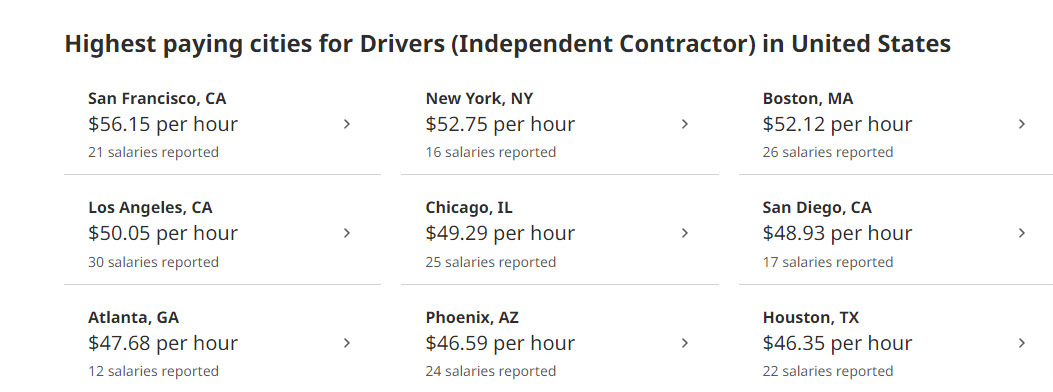Open Phoenix, AZ $46.59 per hour entry
Image resolution: width=1053 pixels, height=392 pixels.
(560, 343)
